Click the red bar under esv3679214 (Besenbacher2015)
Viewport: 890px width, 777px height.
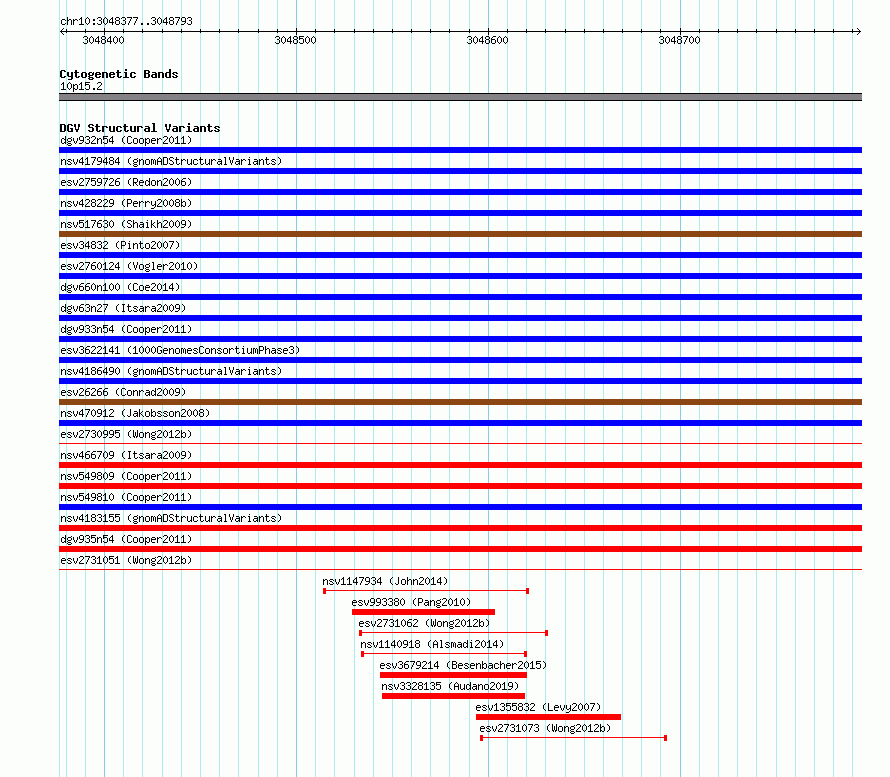click(454, 675)
